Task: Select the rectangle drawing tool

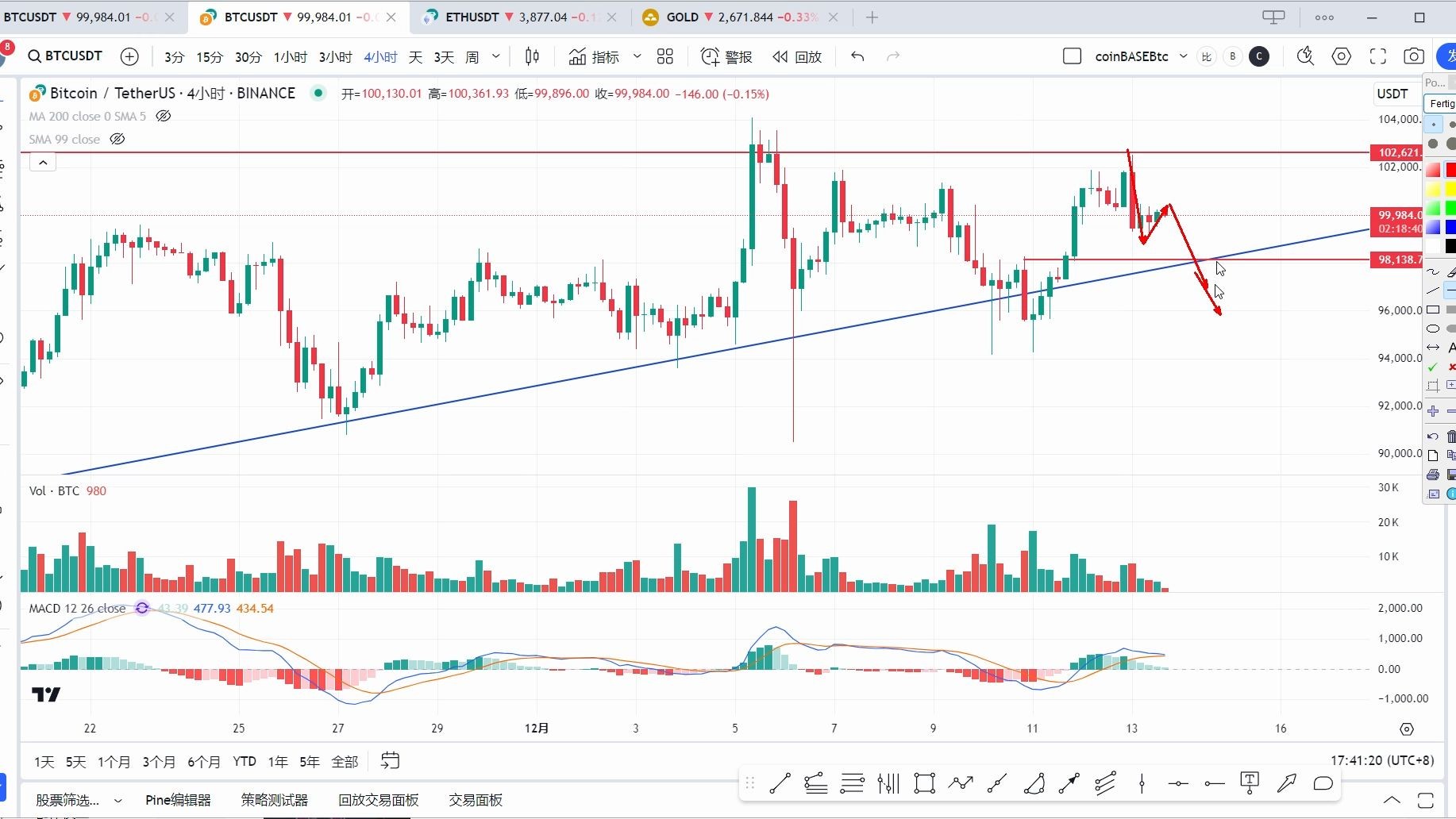Action: (924, 784)
